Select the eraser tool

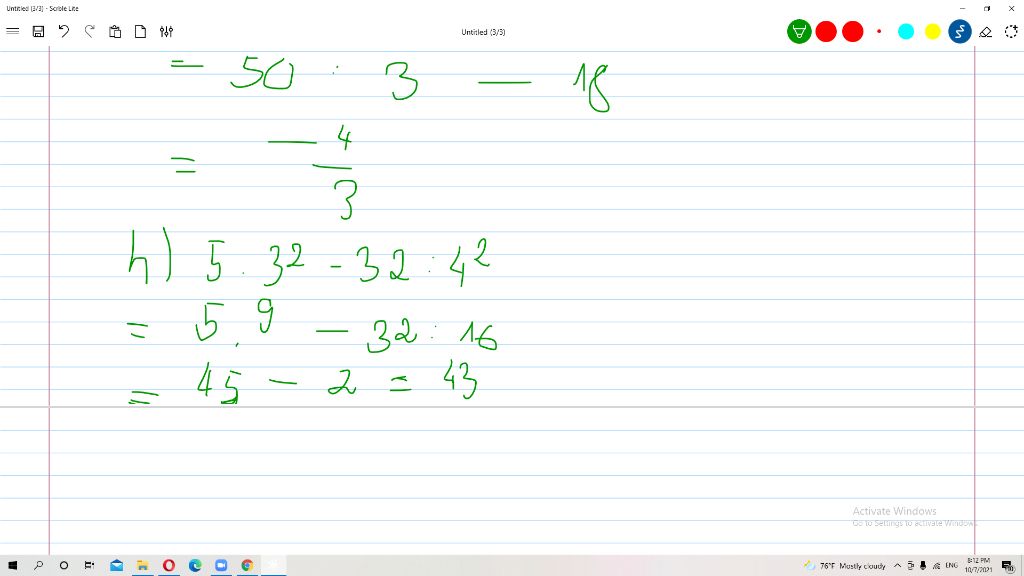pos(985,31)
